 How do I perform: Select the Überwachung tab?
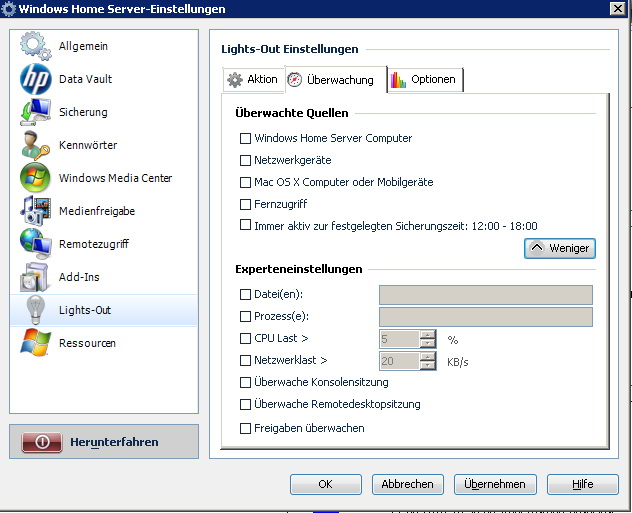[x=336, y=80]
